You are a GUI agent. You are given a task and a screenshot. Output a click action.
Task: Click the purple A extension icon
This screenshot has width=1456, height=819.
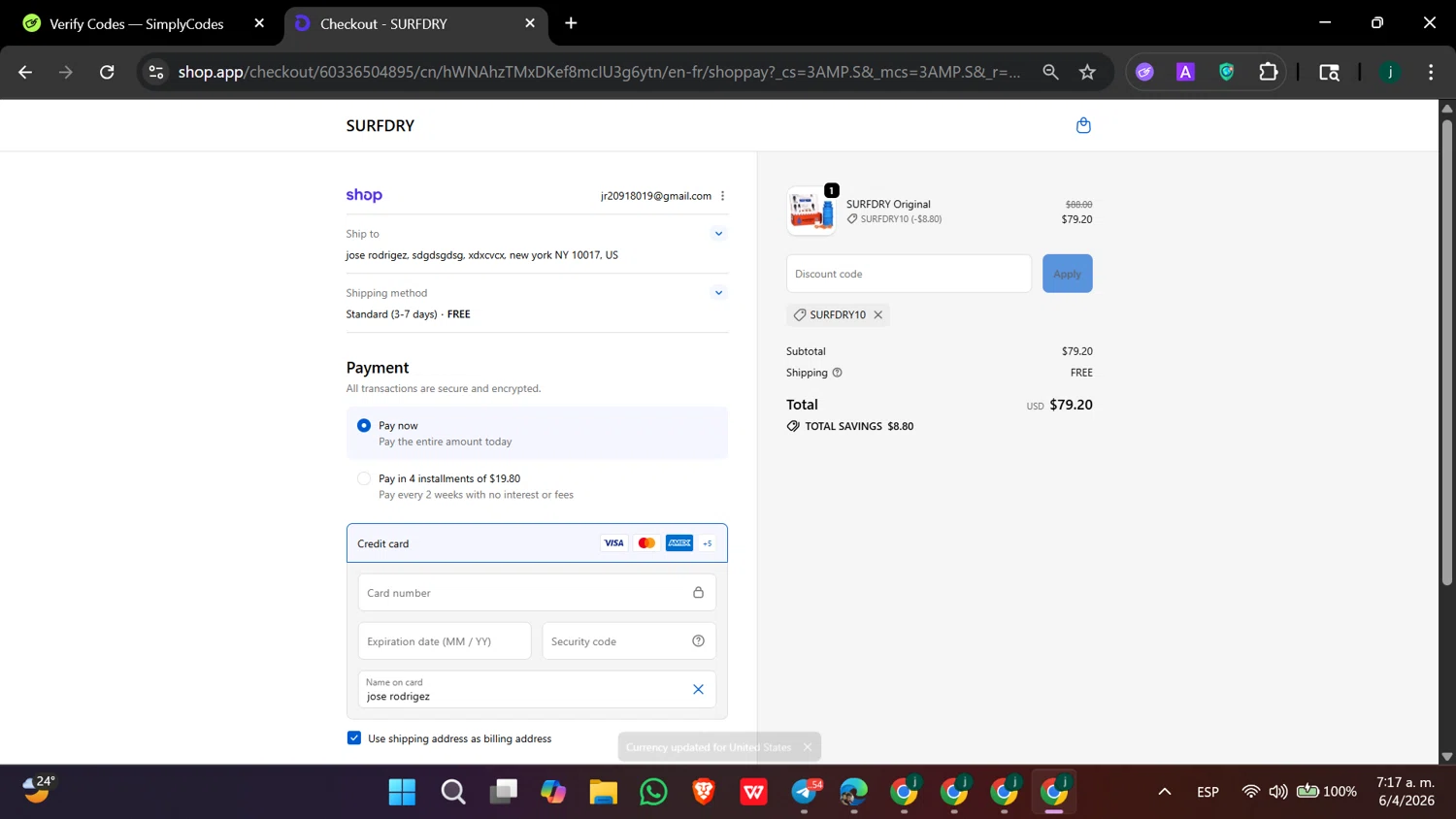1185,72
